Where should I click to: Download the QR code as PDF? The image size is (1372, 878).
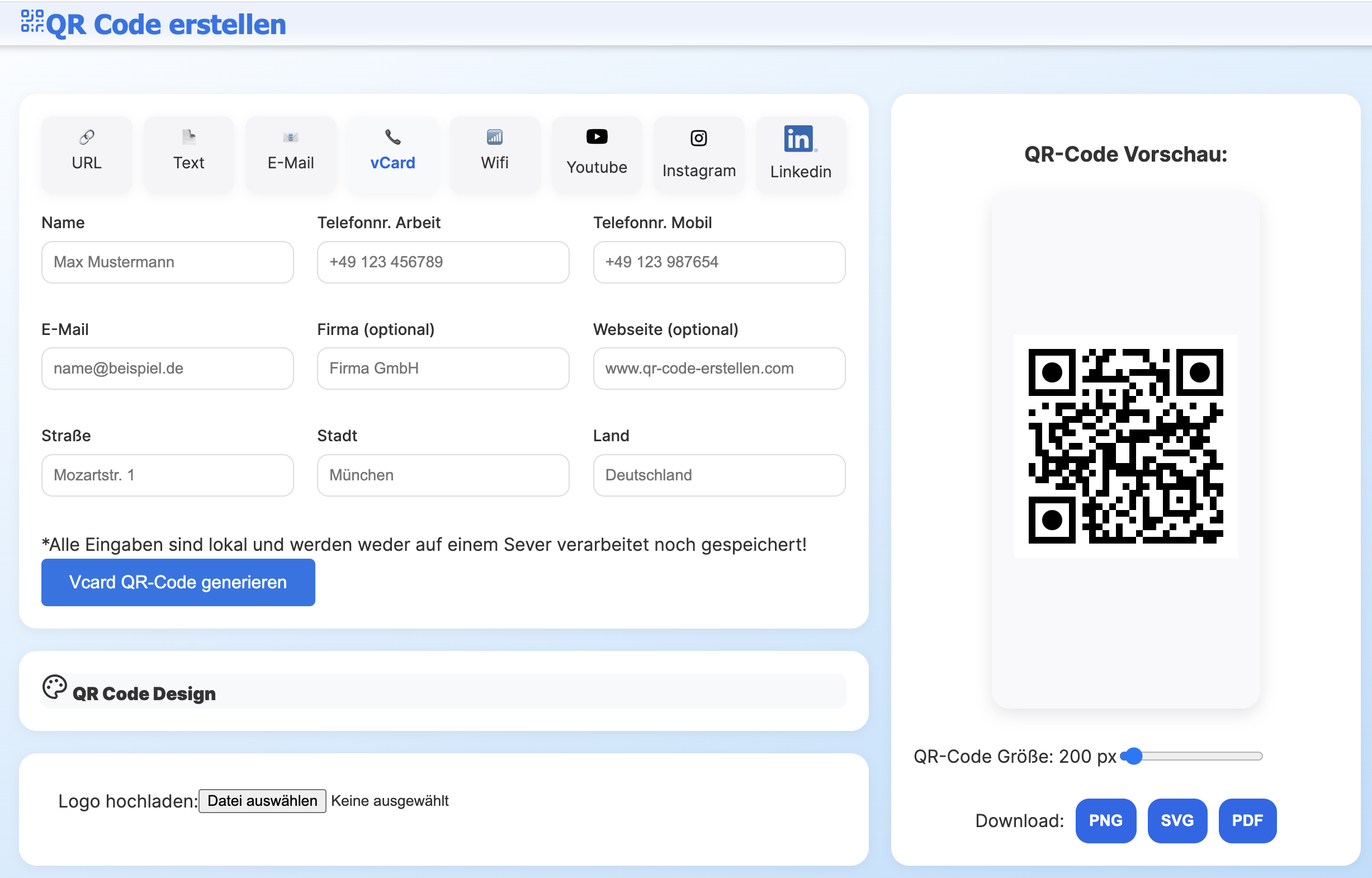click(1248, 820)
